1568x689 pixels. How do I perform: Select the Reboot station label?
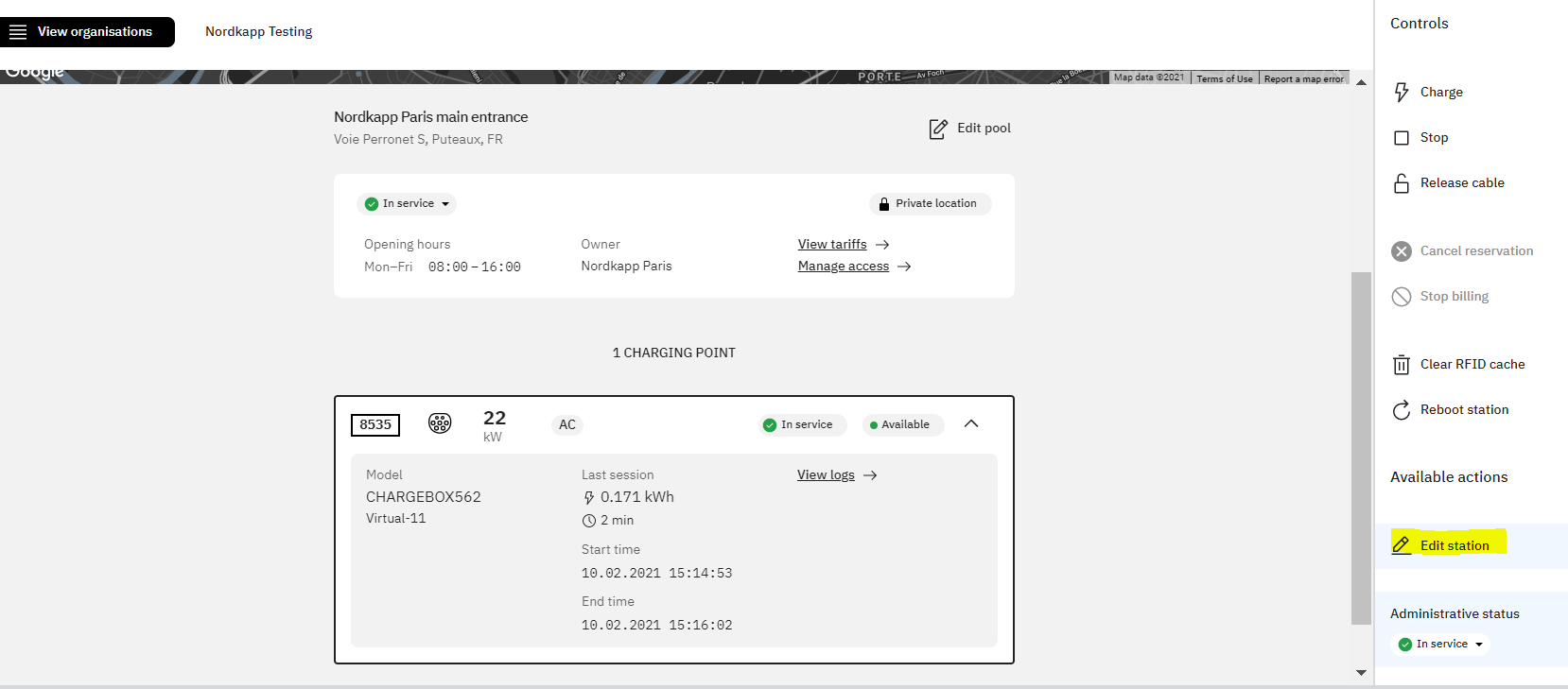(1464, 409)
